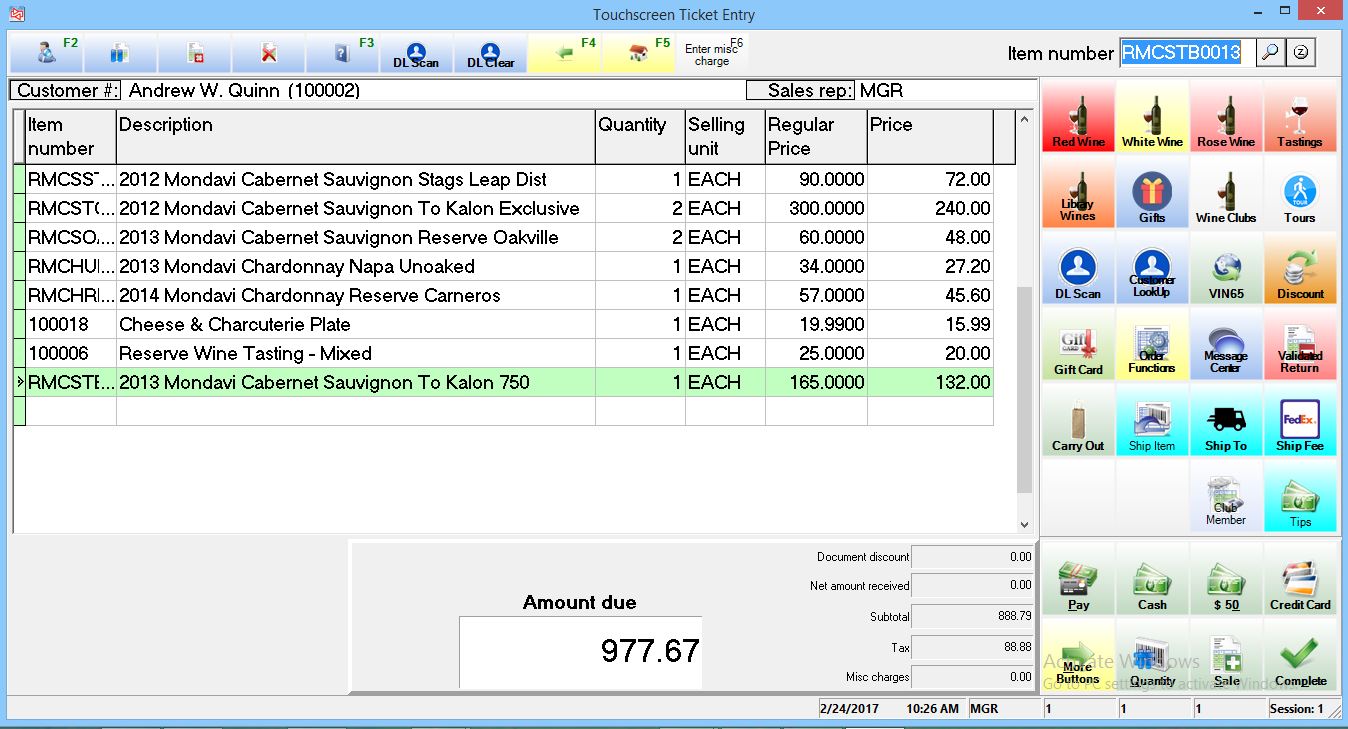Select the White Wine category button
Image resolution: width=1348 pixels, height=729 pixels.
(1152, 117)
